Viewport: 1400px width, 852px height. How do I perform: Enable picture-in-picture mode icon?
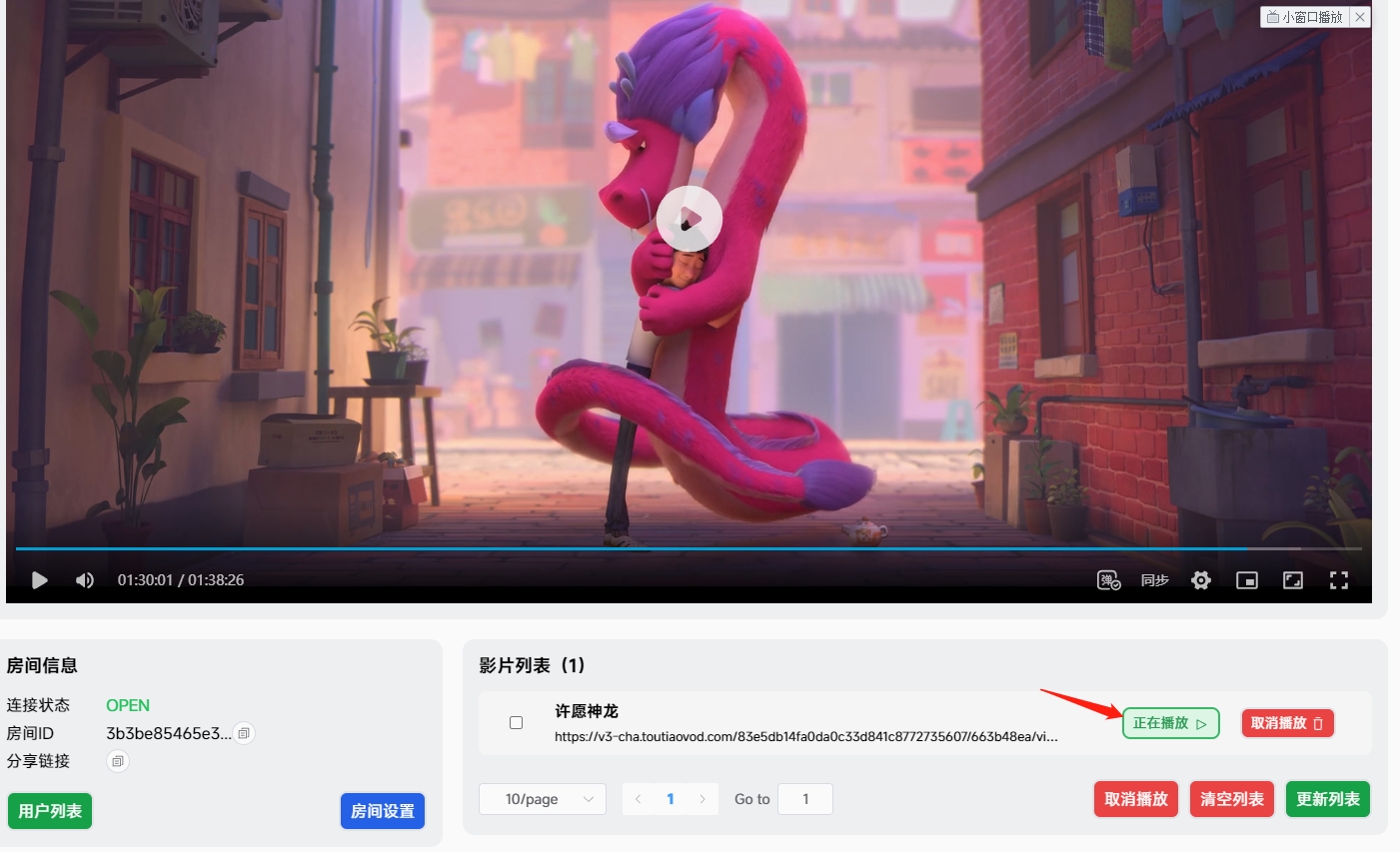(1247, 580)
